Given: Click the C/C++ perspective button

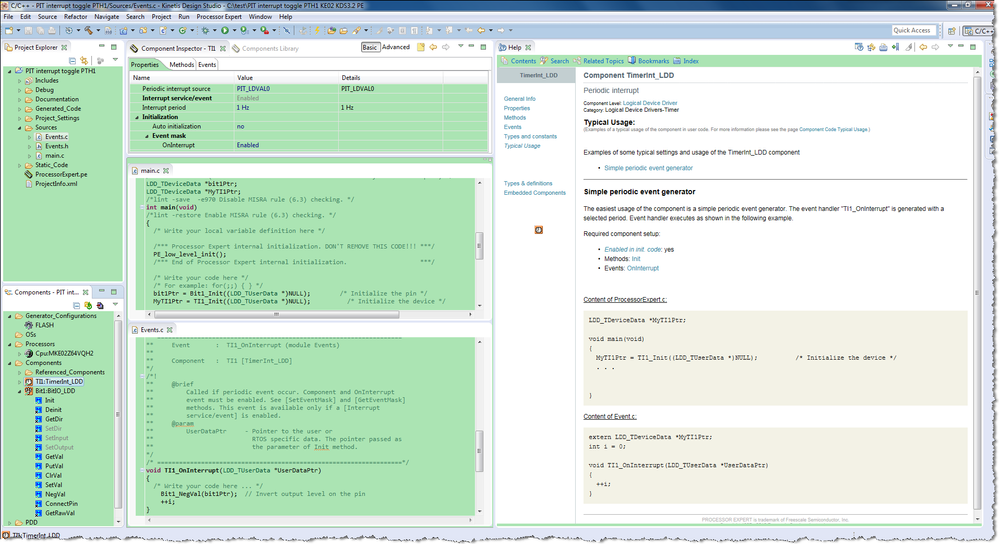Looking at the screenshot, I should tap(977, 31).
